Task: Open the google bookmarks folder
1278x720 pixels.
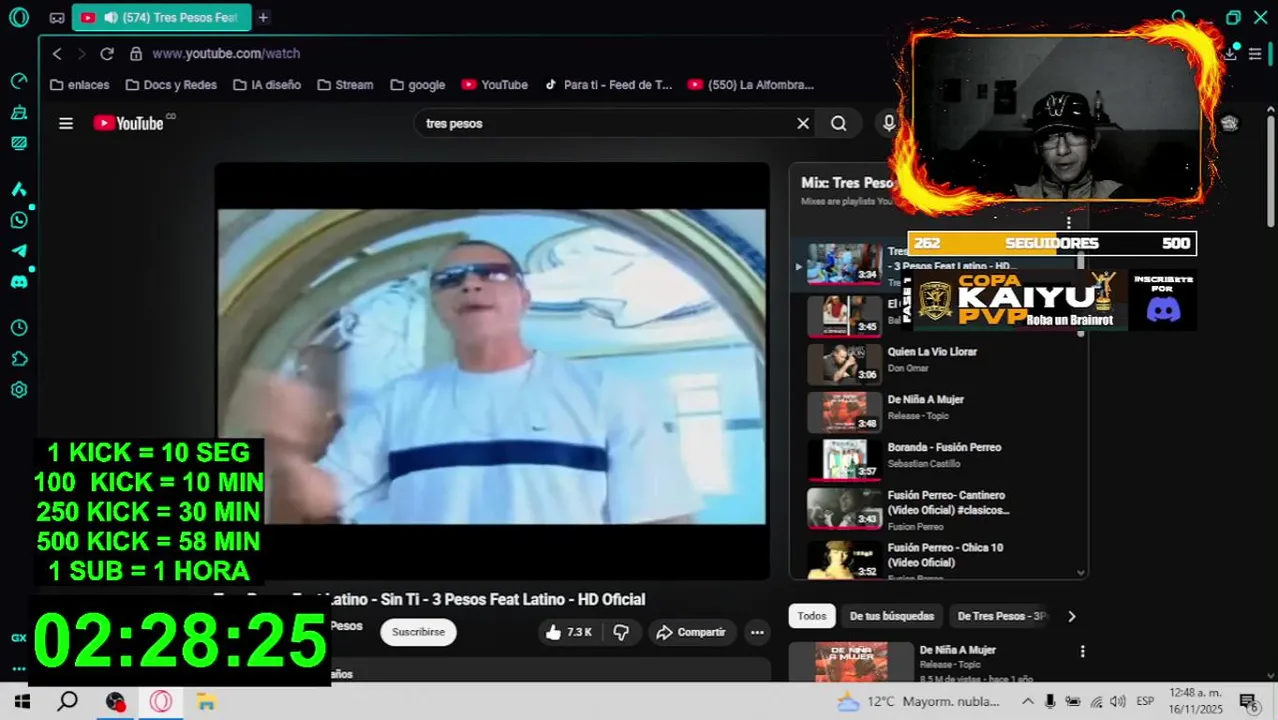Action: click(x=418, y=85)
